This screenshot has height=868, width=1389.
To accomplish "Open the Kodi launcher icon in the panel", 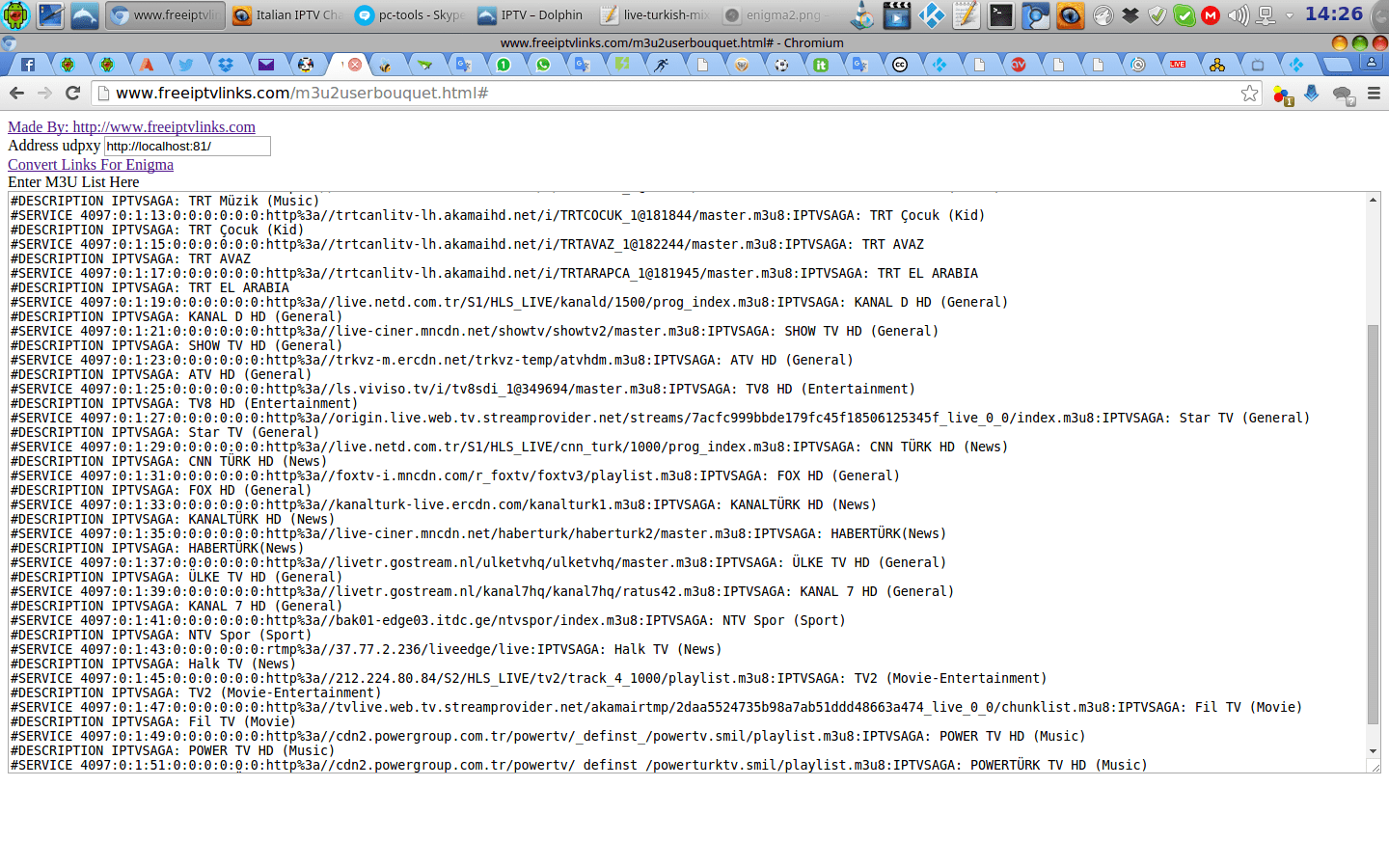I will coord(932,14).
